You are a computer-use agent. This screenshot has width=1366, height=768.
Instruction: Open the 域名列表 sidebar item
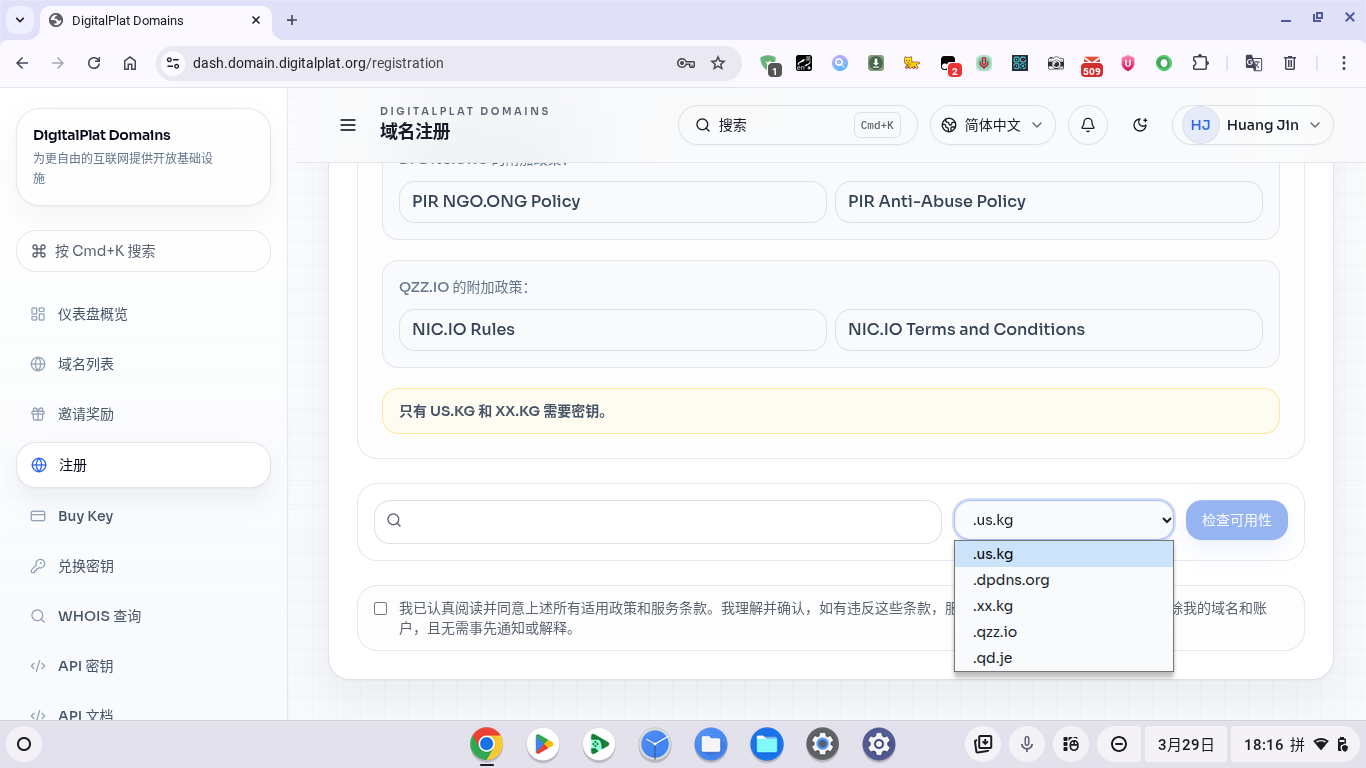[86, 364]
